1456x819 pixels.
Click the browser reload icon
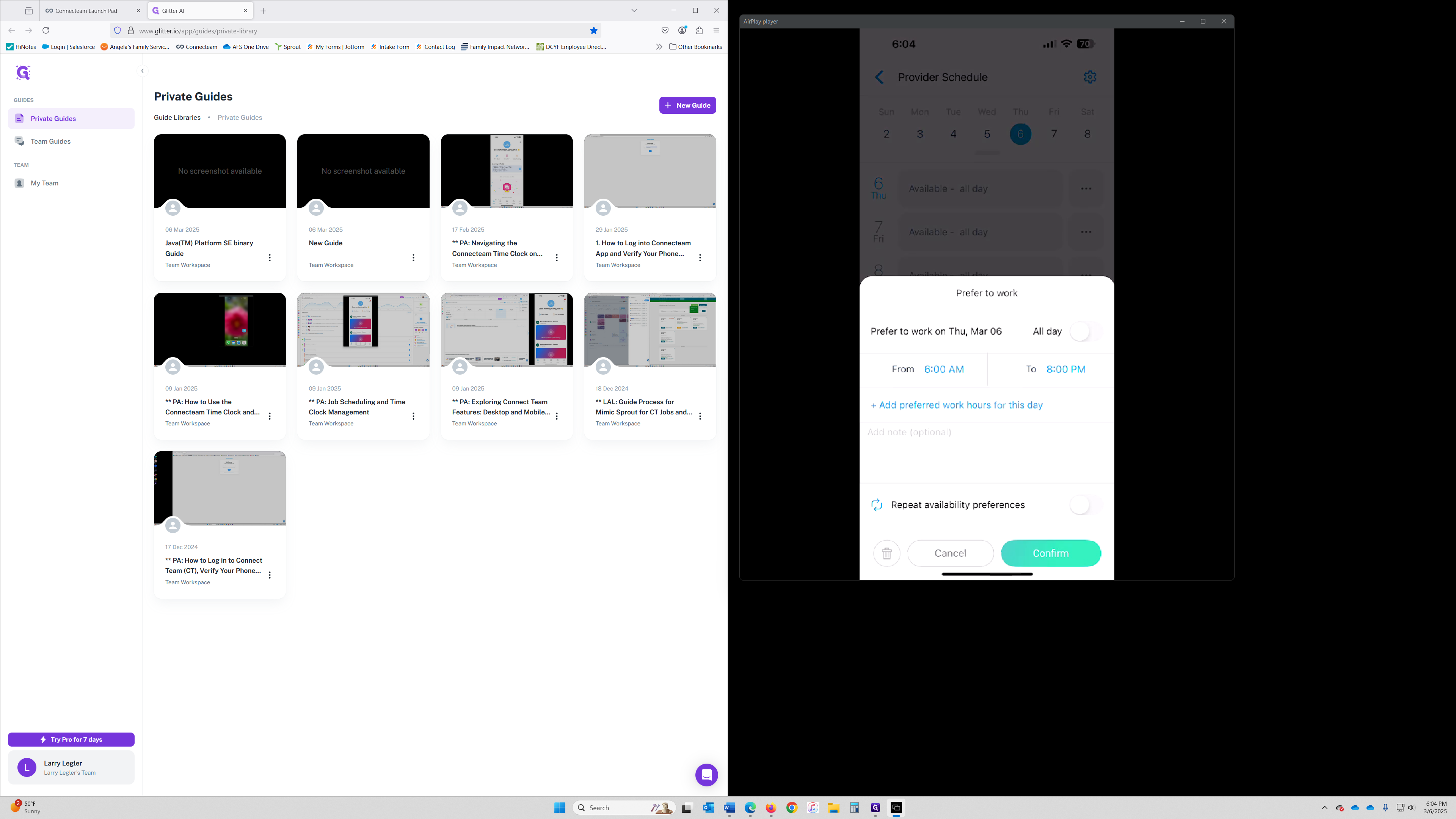[46, 30]
